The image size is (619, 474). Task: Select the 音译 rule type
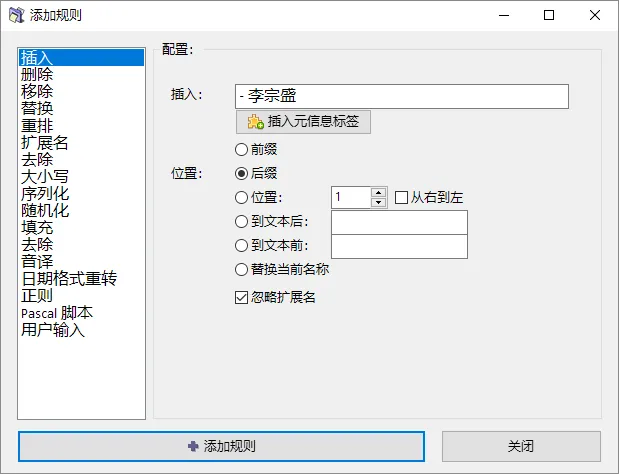(x=81, y=261)
